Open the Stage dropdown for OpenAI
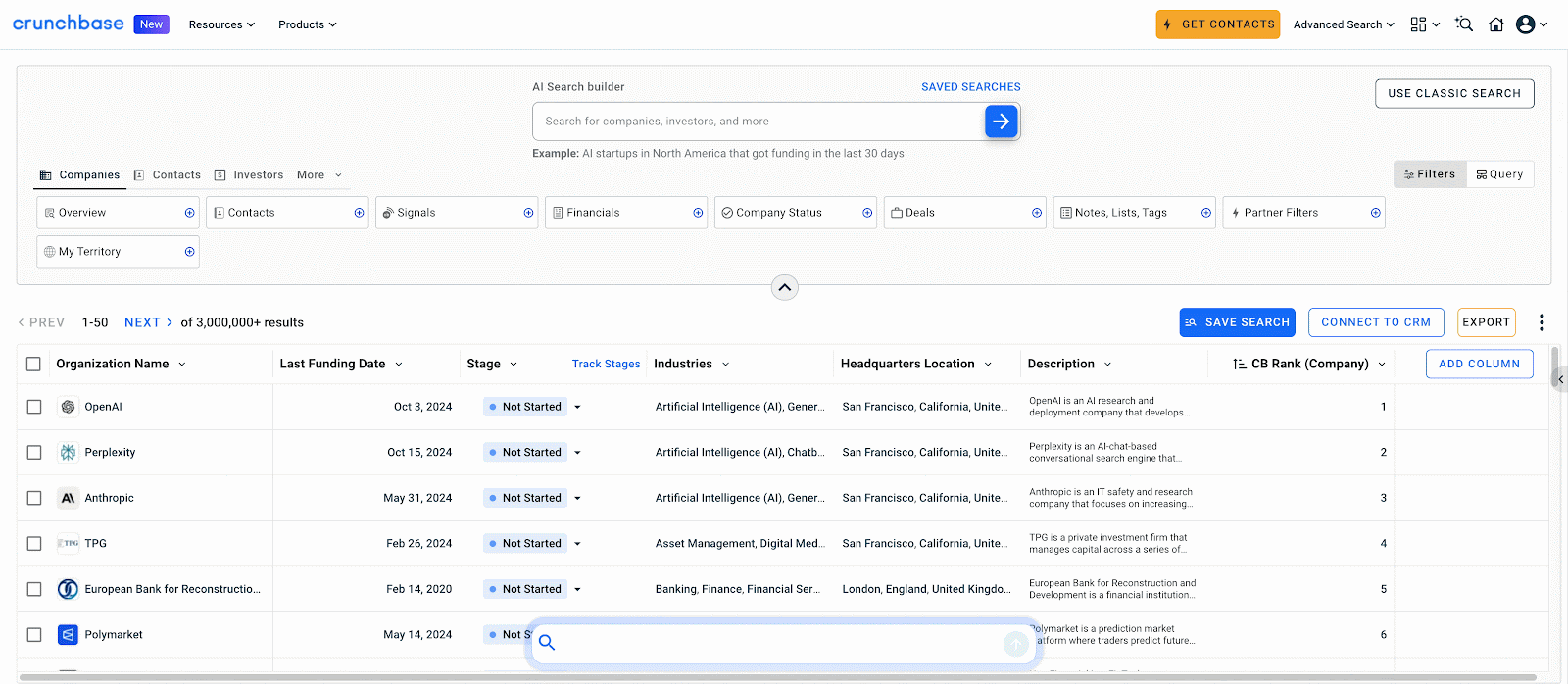The image size is (1568, 684). 577,407
